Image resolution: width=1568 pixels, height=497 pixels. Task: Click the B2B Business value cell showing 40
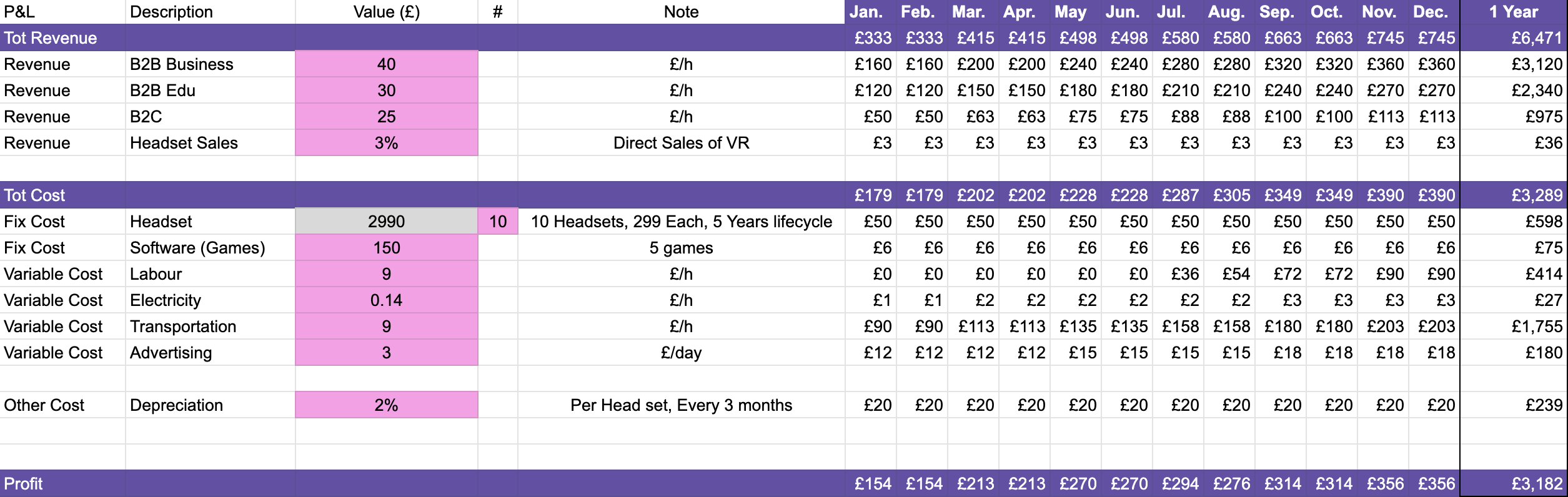(386, 64)
